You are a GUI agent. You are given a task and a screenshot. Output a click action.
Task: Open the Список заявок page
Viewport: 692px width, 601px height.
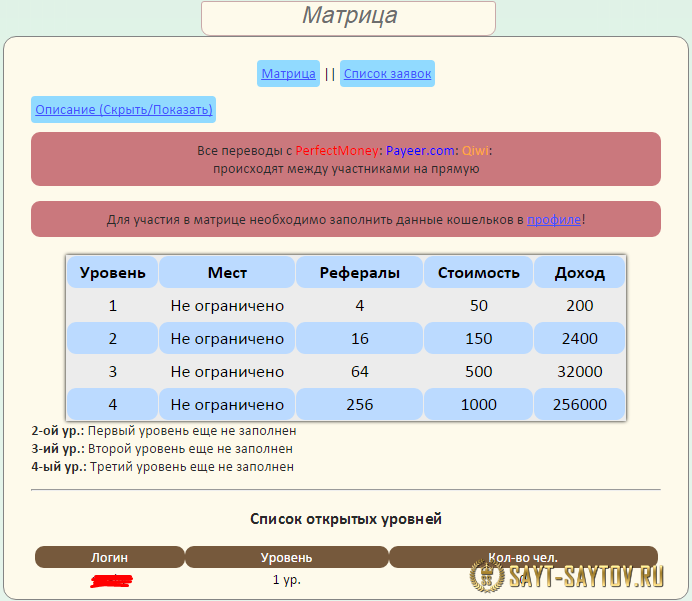[387, 74]
